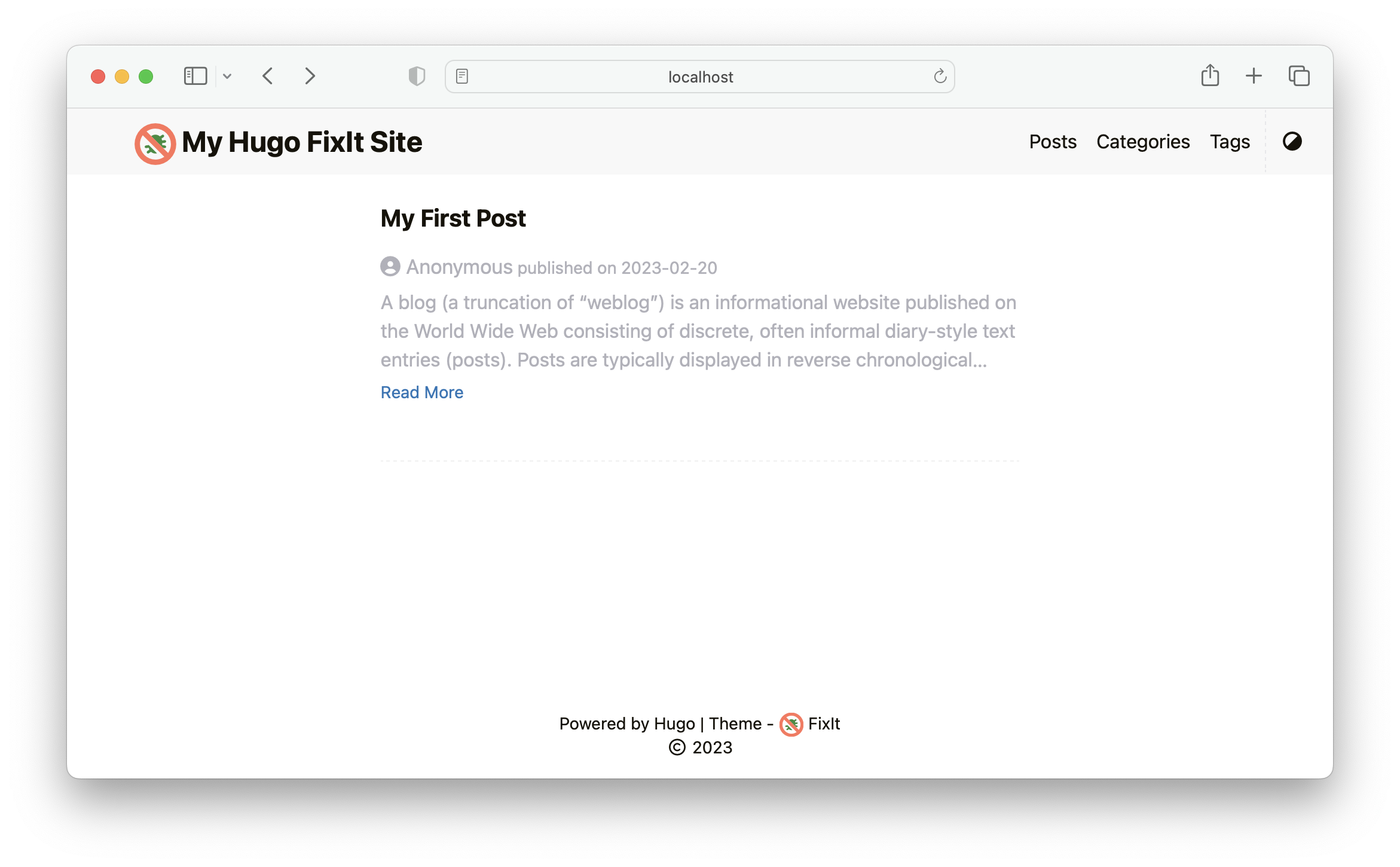Screen dimensions: 1400x867
Task: Open the privacy report shield icon
Action: tap(417, 76)
